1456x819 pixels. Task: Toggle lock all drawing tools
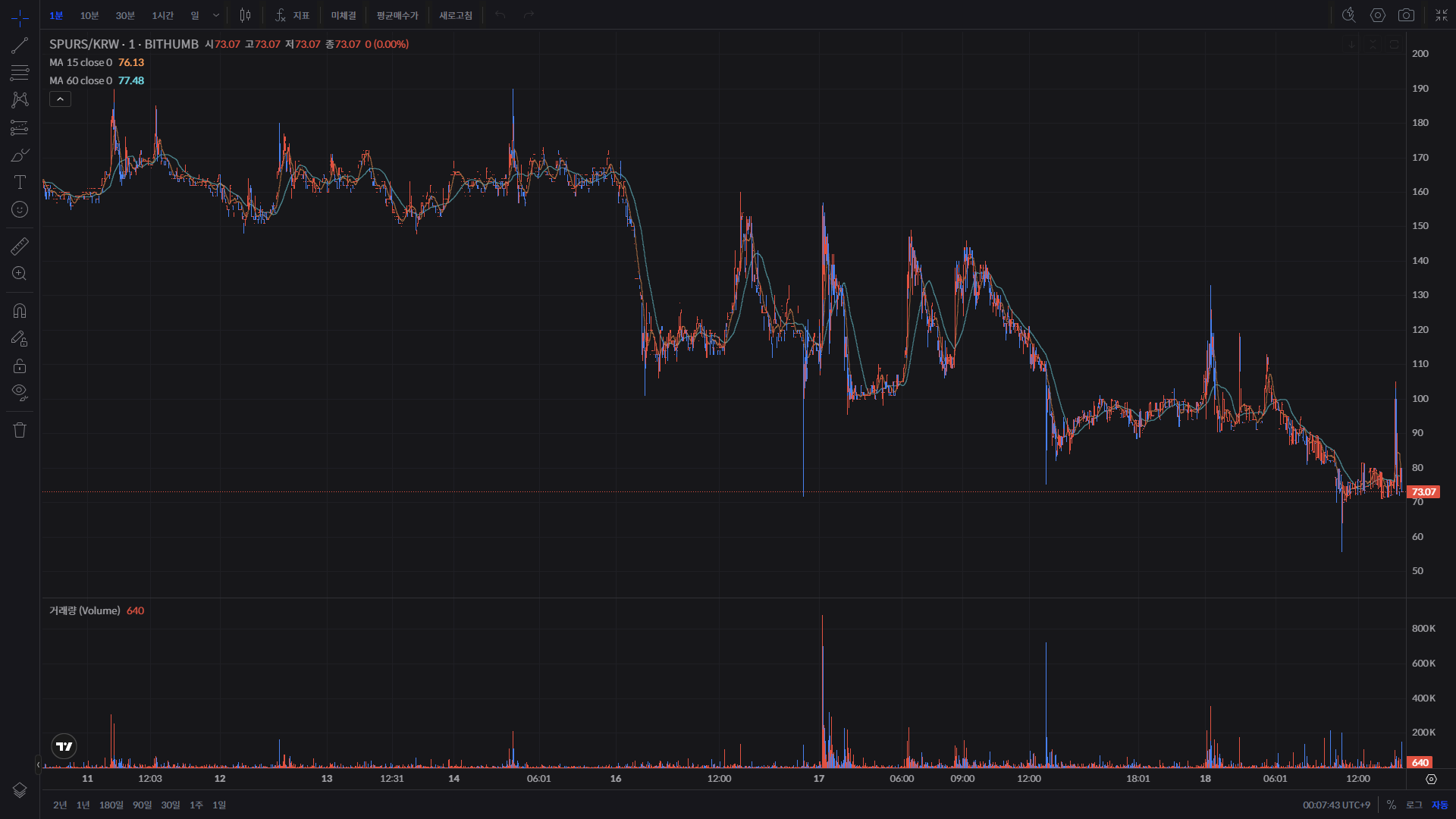[20, 366]
